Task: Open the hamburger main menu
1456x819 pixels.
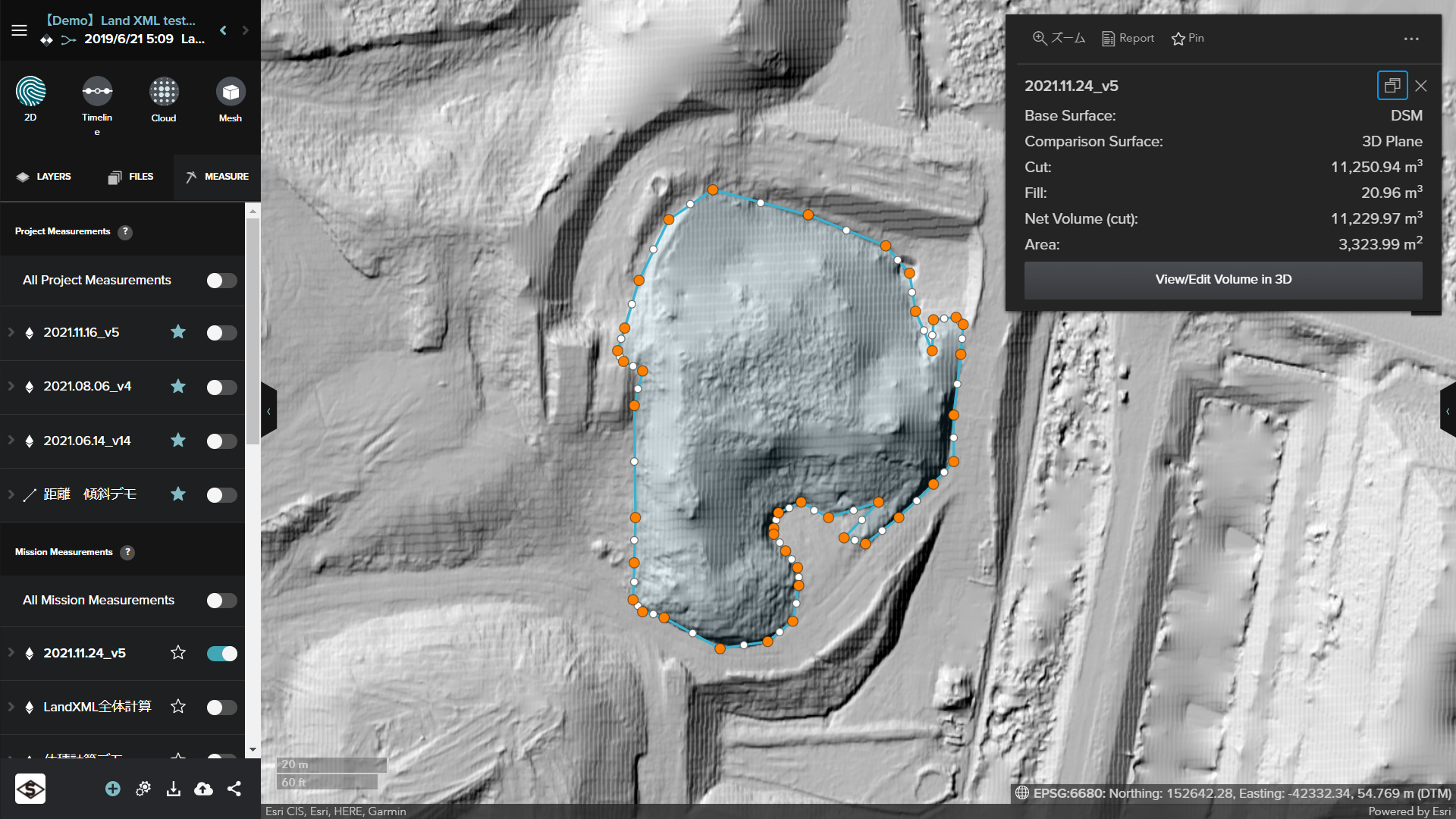Action: pos(19,30)
